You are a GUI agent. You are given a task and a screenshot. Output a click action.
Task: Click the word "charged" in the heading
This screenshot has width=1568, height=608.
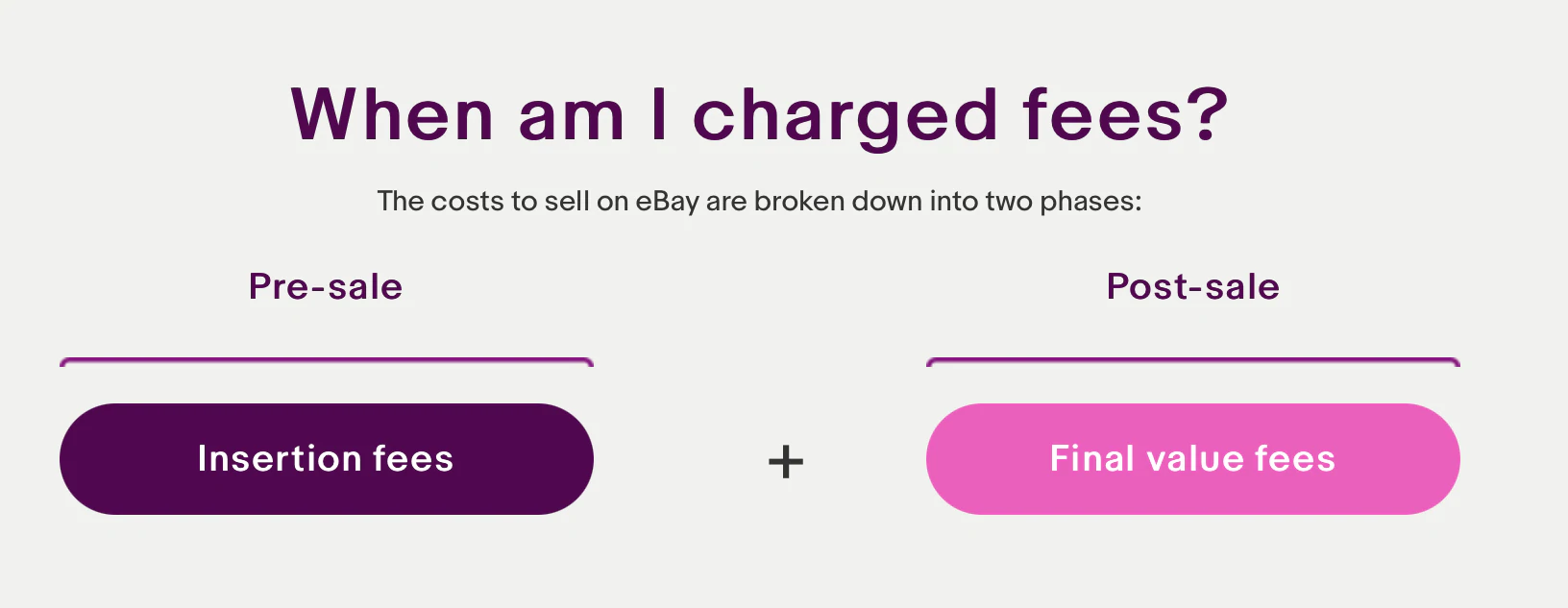pyautogui.click(x=845, y=117)
